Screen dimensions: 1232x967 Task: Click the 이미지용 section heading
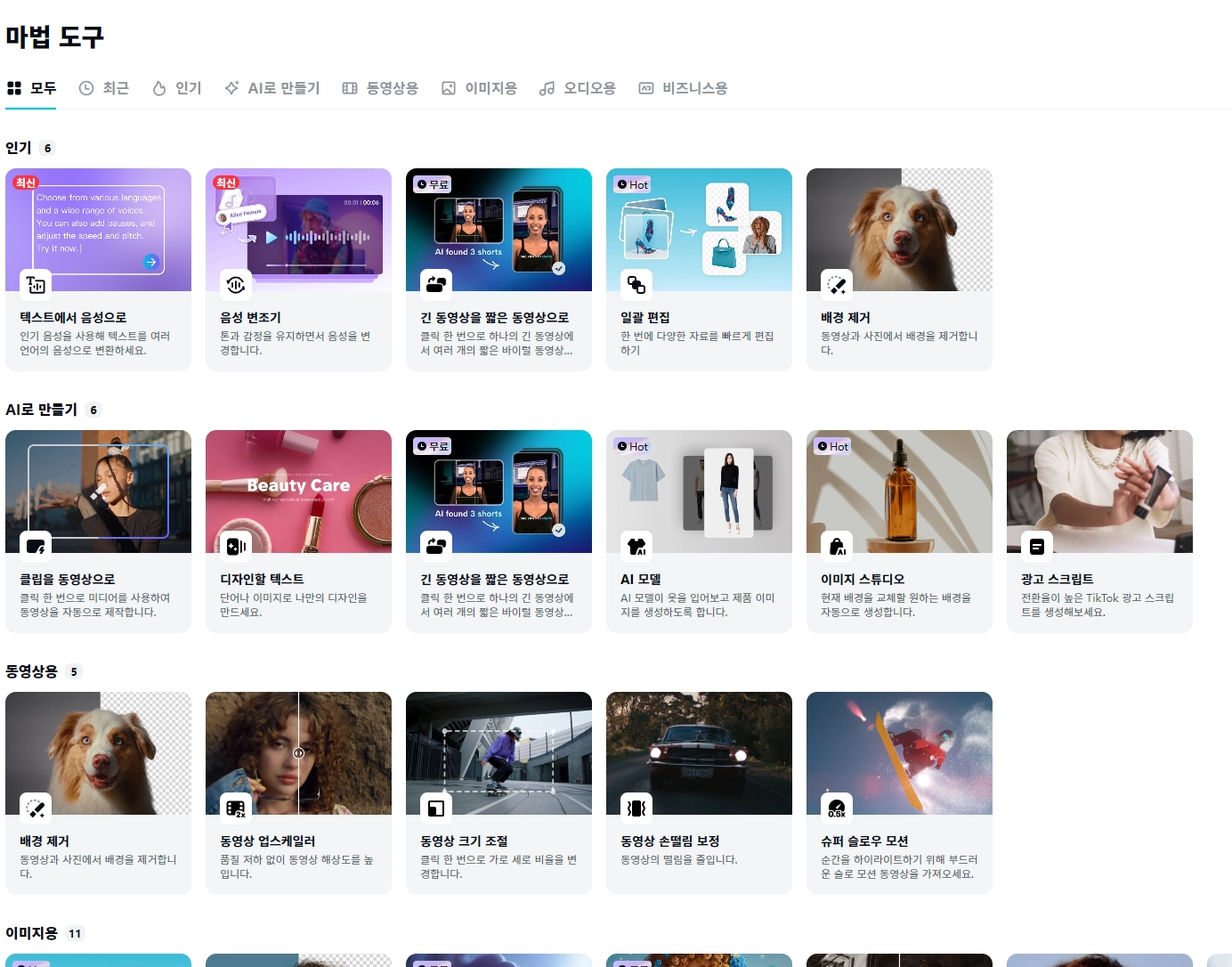31,933
